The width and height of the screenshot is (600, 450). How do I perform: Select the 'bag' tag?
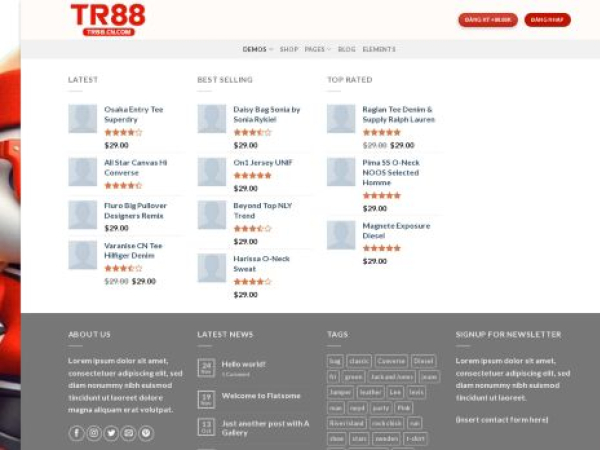[335, 361]
